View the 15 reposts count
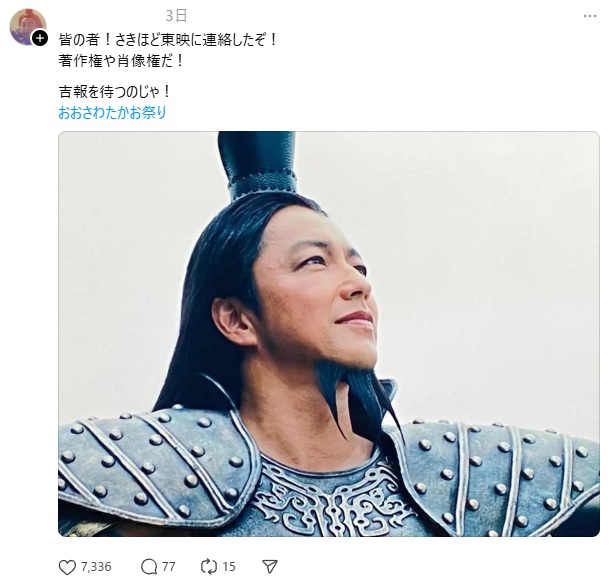Screen dimensions: 610x584 click(x=229, y=566)
